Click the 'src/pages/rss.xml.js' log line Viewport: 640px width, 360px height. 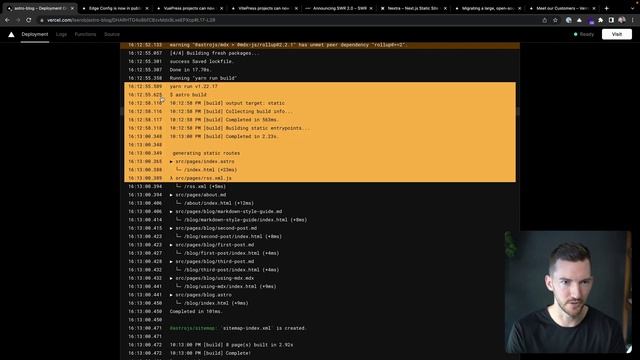click(320, 178)
